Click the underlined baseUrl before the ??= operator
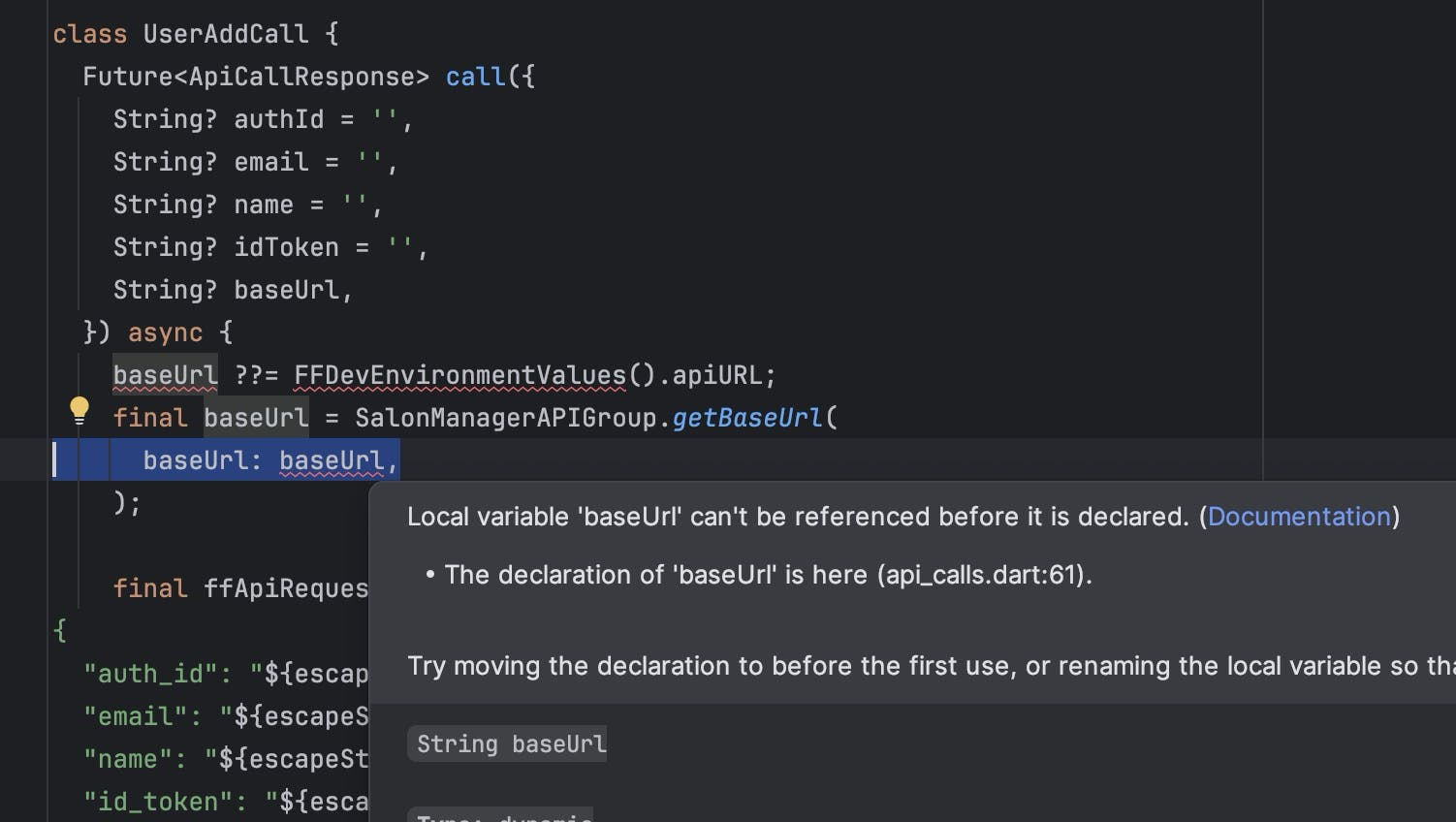The image size is (1456, 822). click(165, 375)
